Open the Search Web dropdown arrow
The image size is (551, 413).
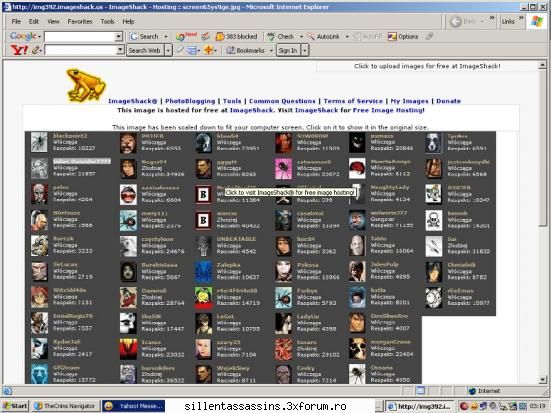(x=168, y=50)
